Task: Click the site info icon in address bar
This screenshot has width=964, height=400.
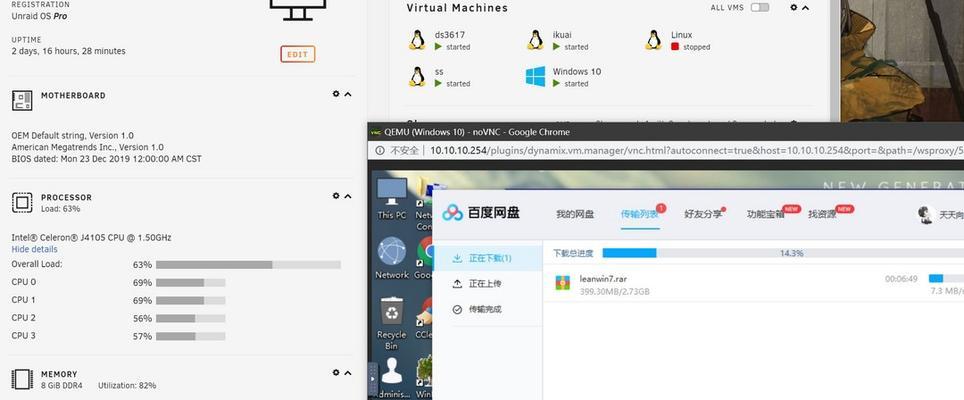Action: (380, 150)
